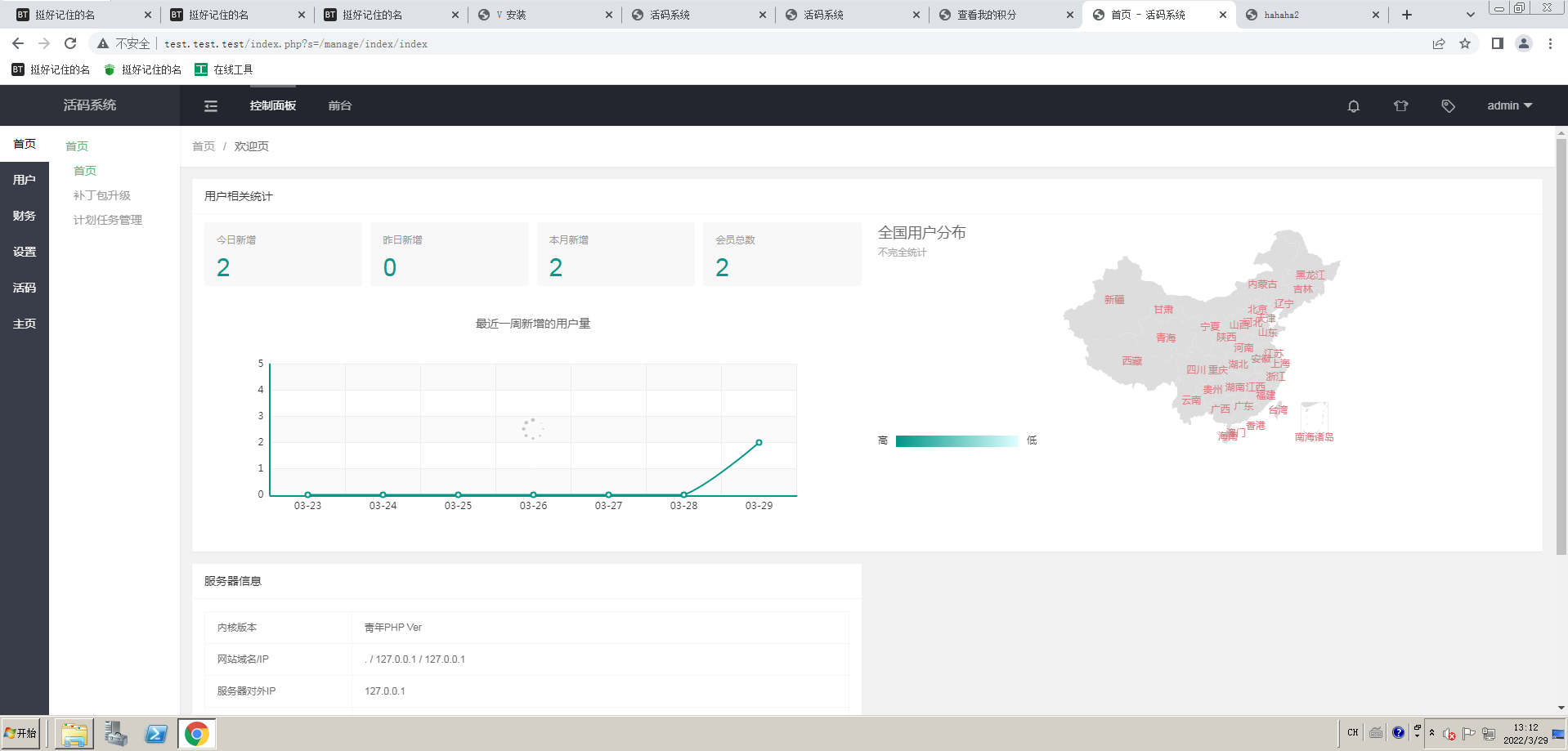Open the tab search chevron
This screenshot has width=1568, height=751.
coord(1471,15)
